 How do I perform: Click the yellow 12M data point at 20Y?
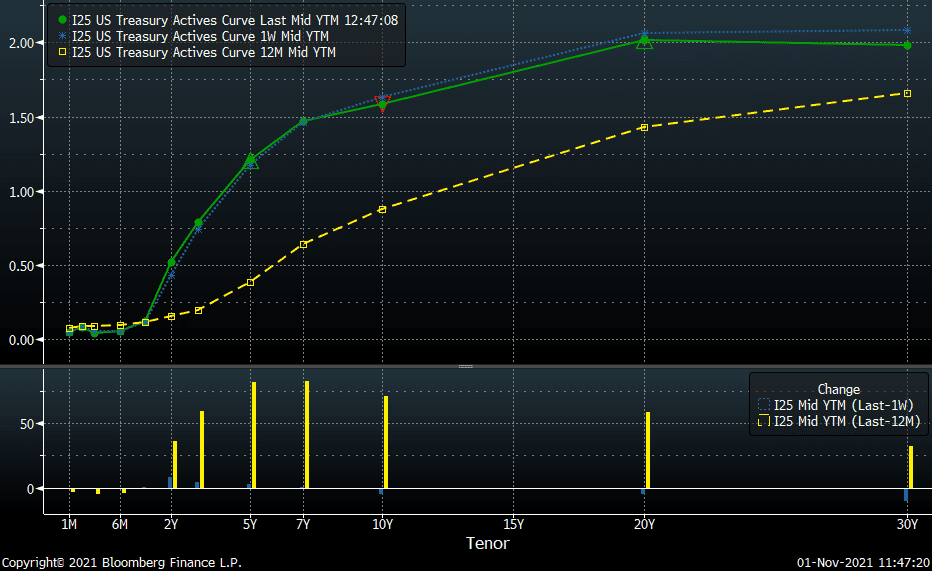point(644,128)
